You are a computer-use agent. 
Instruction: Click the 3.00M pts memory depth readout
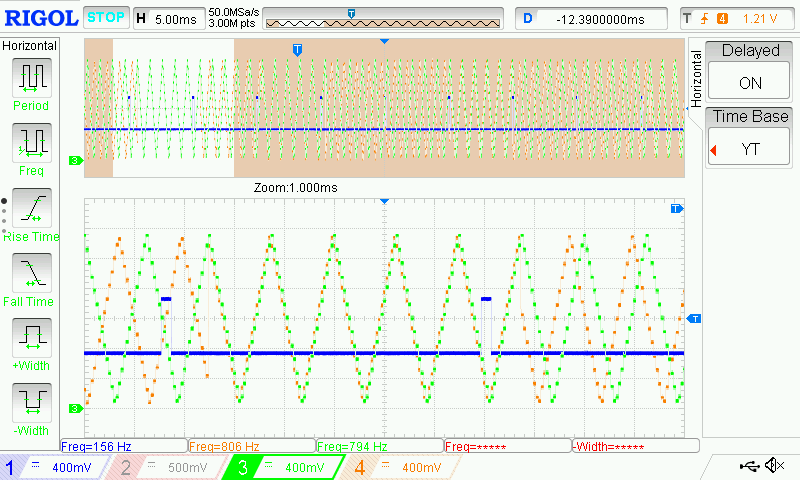click(232, 23)
